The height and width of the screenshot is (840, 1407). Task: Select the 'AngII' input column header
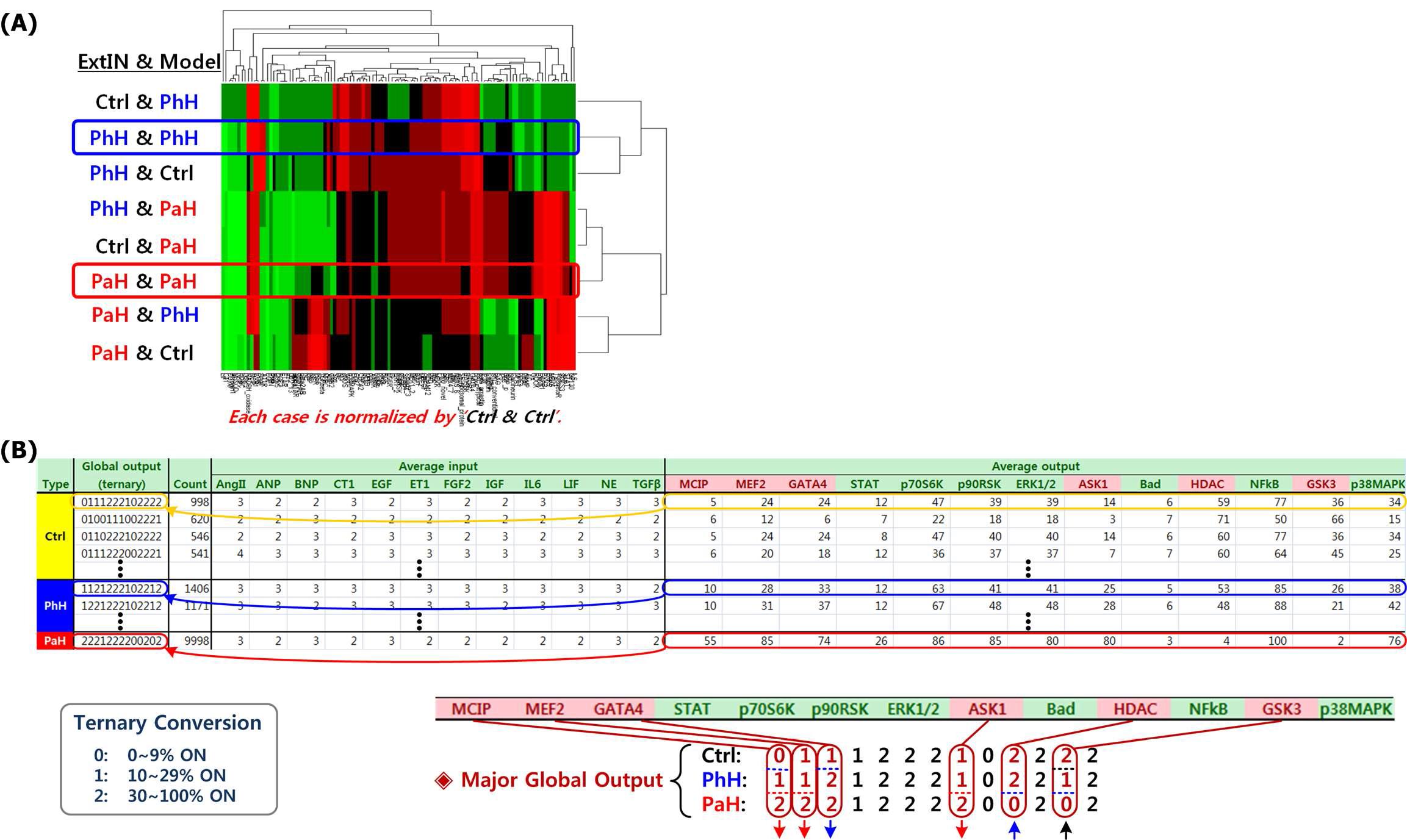coord(231,484)
